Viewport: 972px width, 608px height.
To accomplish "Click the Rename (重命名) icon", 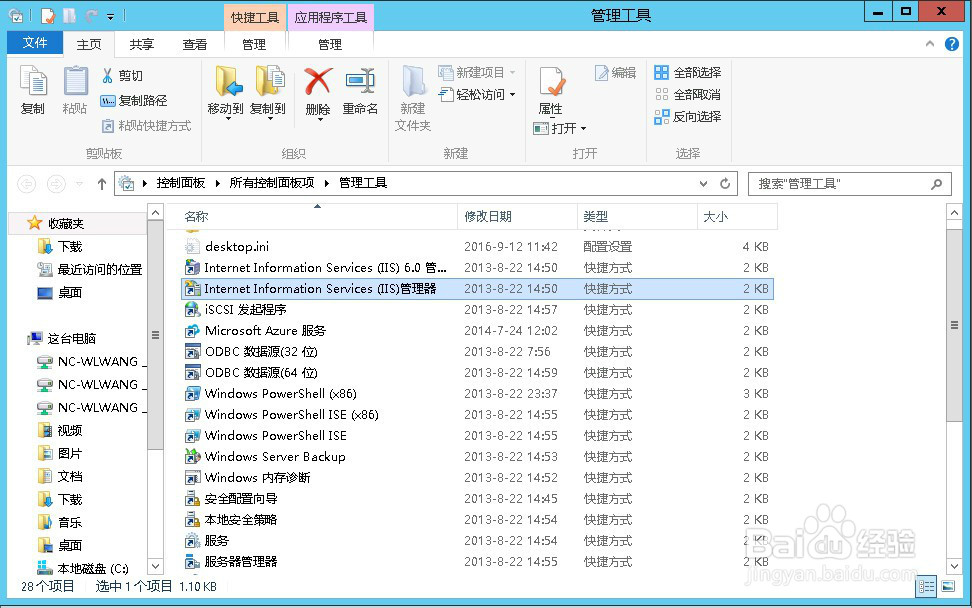I will (x=360, y=82).
